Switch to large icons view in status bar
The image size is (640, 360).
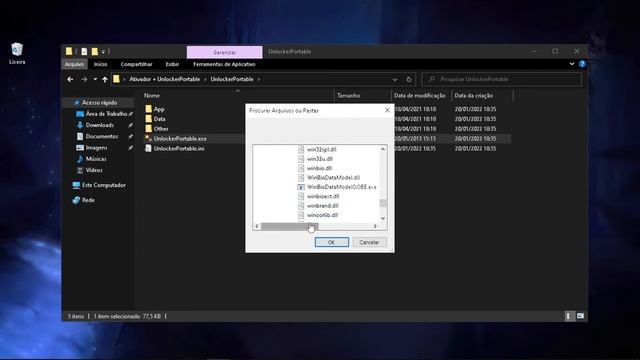580,316
